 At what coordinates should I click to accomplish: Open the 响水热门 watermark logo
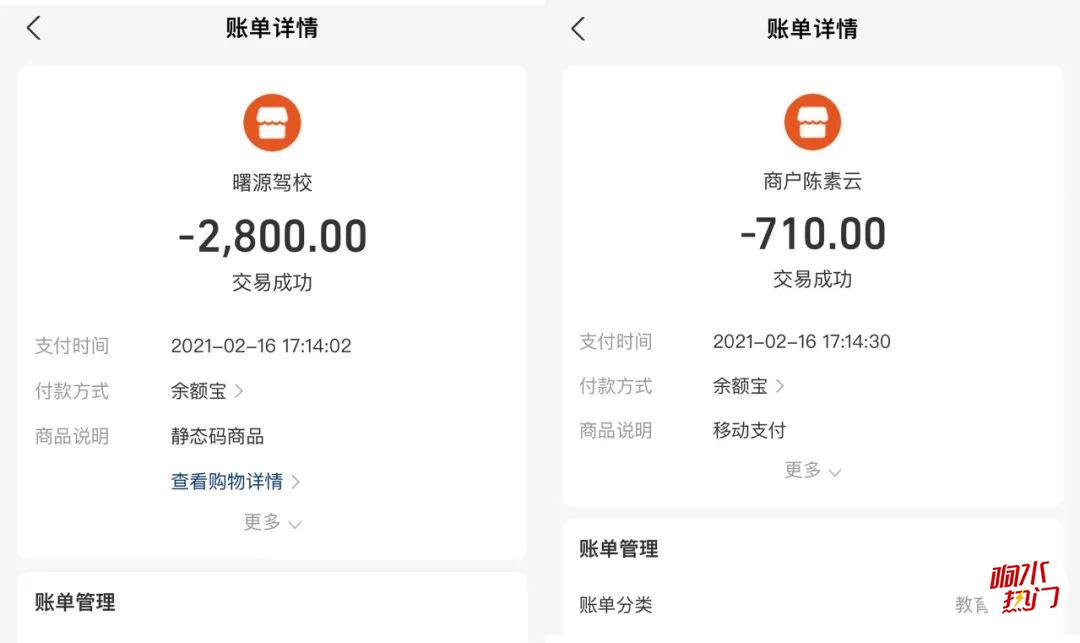click(1024, 587)
